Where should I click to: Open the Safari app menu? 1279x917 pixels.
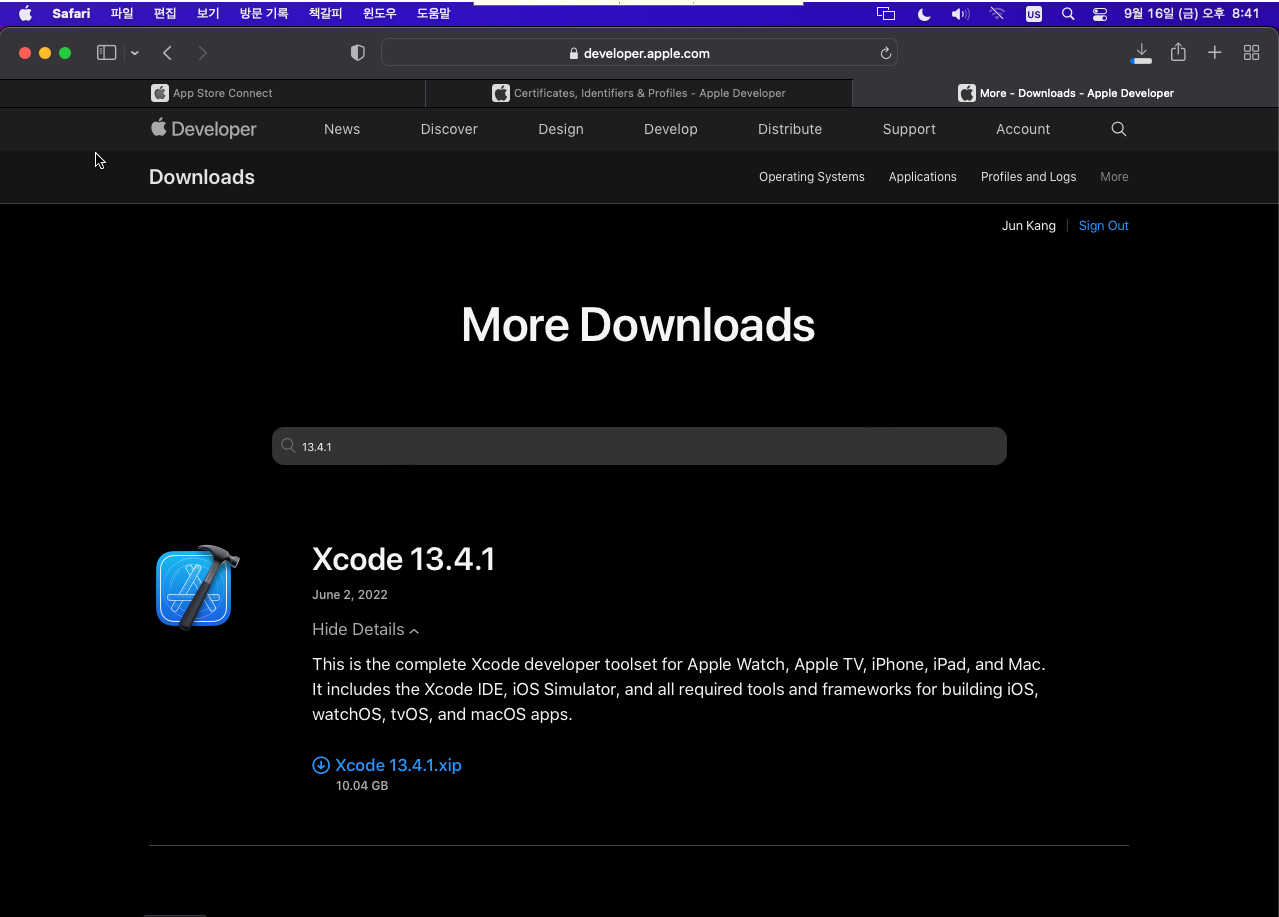tap(71, 14)
